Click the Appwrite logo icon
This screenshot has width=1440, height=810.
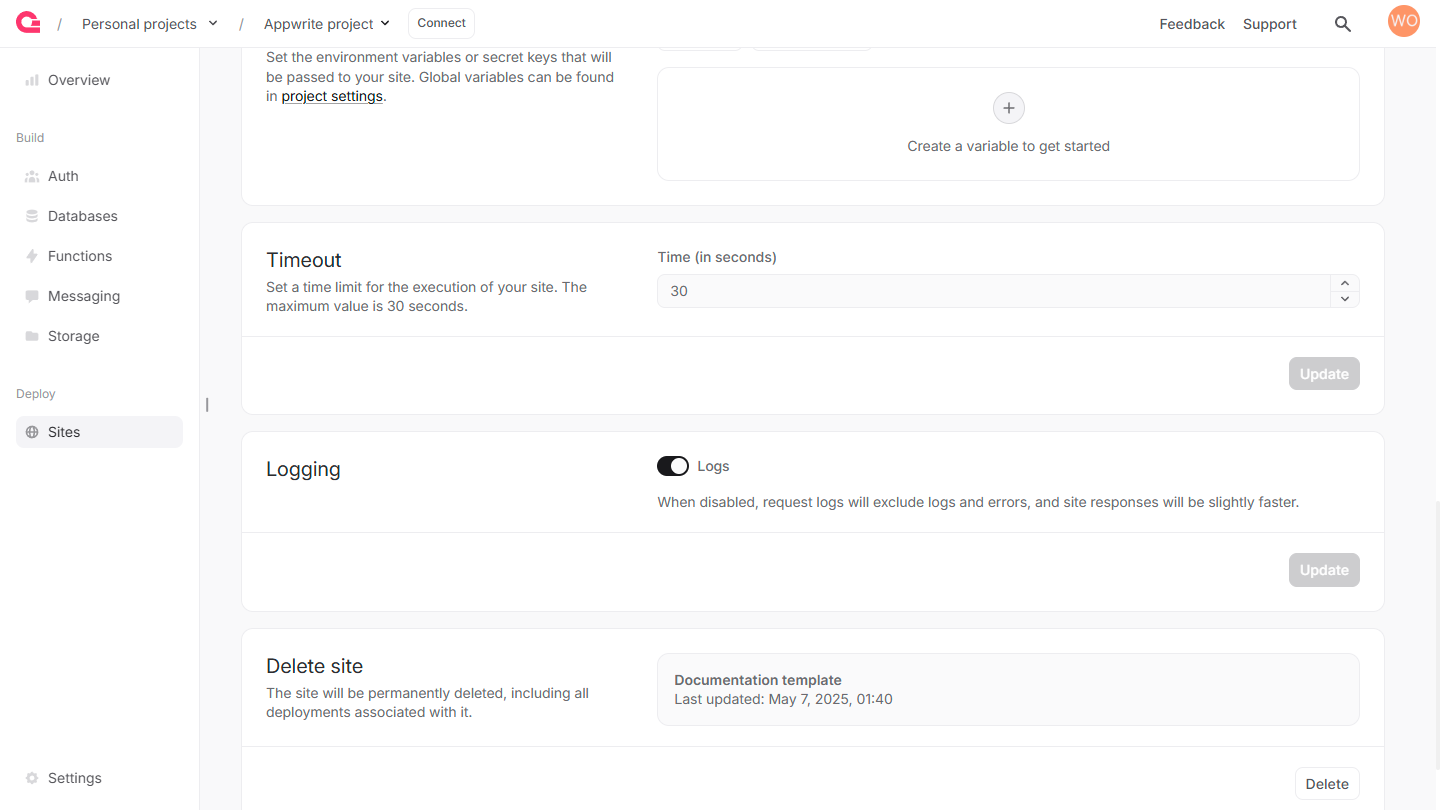(x=28, y=23)
